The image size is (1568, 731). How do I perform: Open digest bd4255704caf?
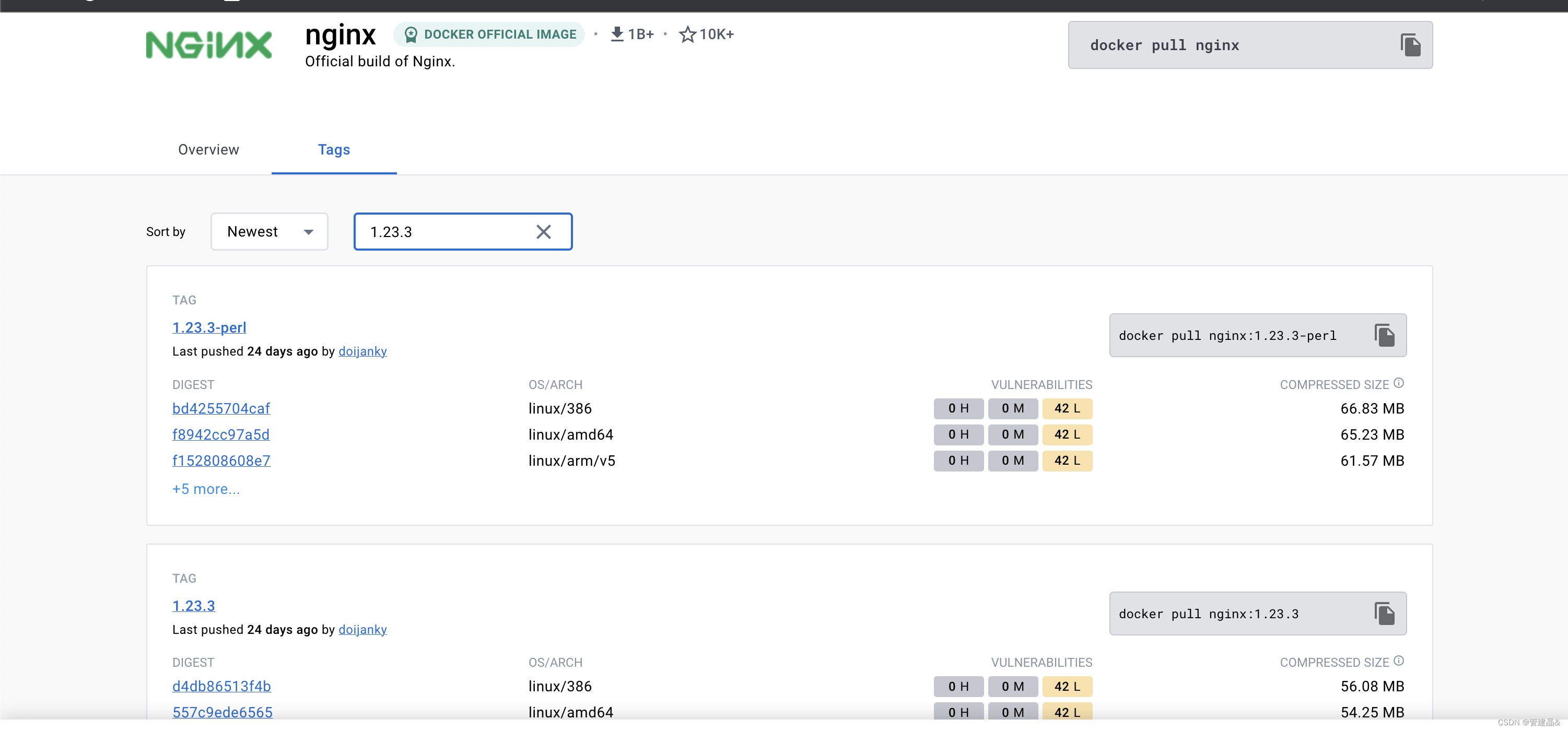221,408
